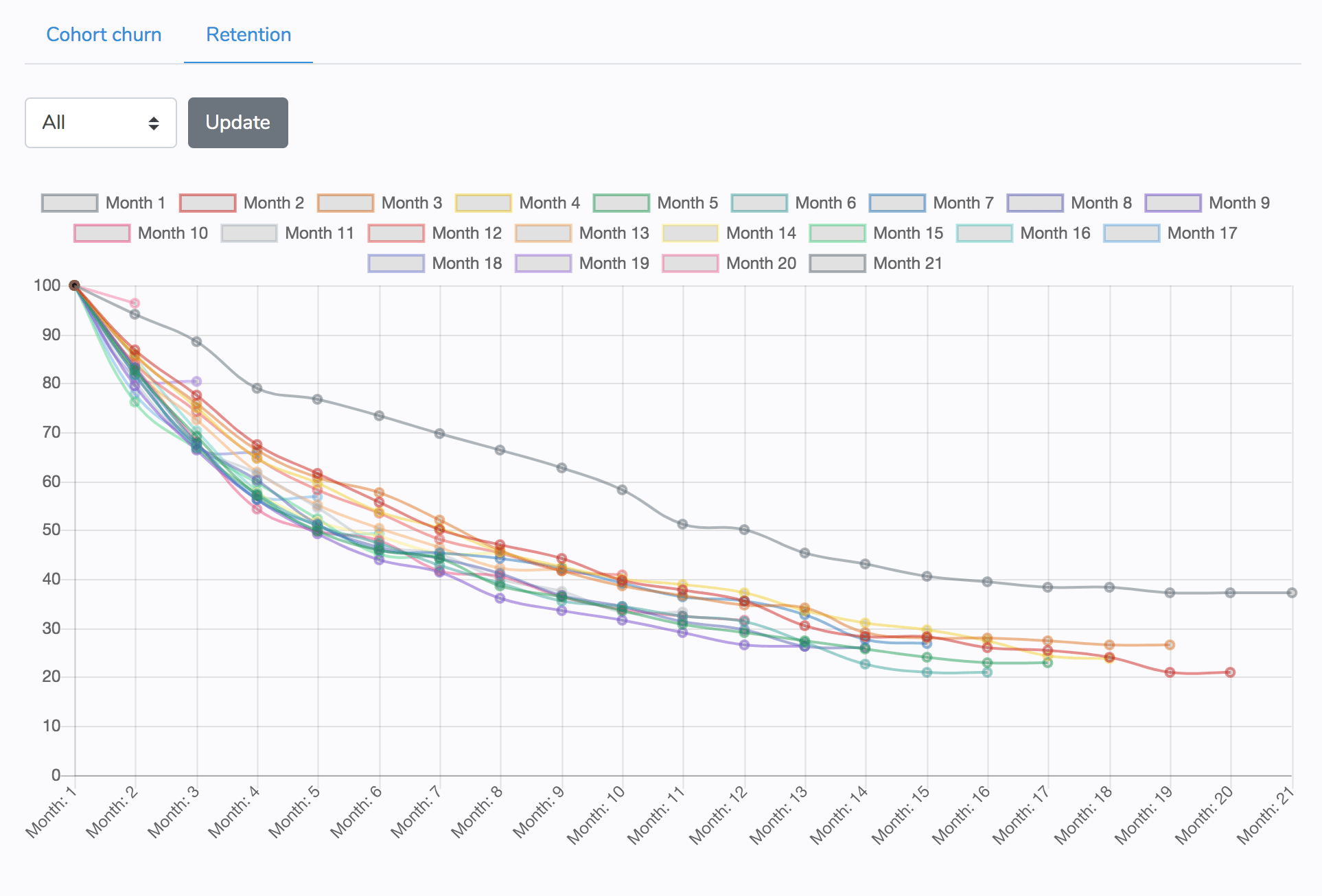Click the Month 4 yellow legend swatch
This screenshot has height=896, width=1322.
483,203
